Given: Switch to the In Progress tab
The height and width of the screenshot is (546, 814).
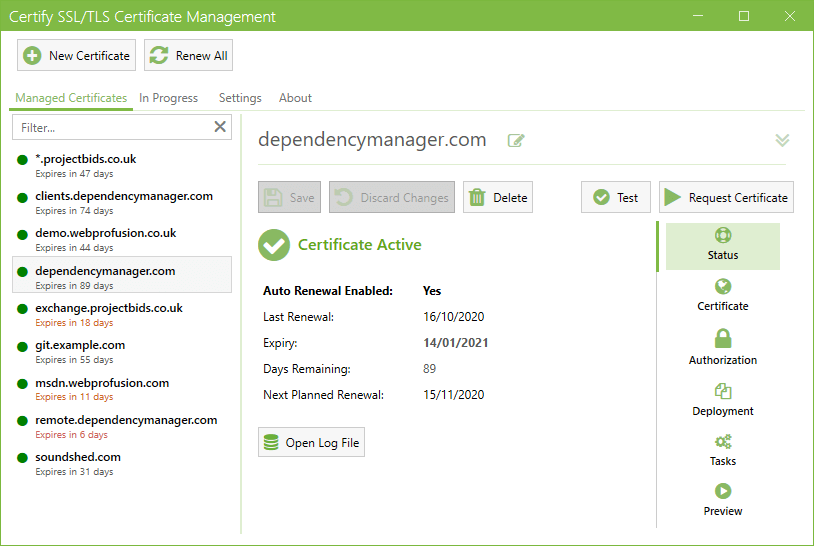Looking at the screenshot, I should (168, 98).
